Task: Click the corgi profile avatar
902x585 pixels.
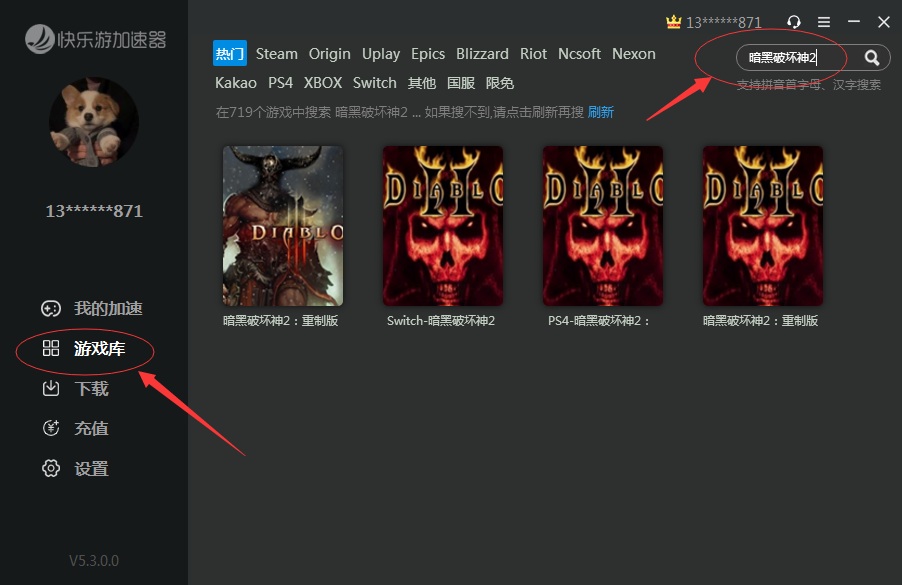Action: tap(94, 123)
